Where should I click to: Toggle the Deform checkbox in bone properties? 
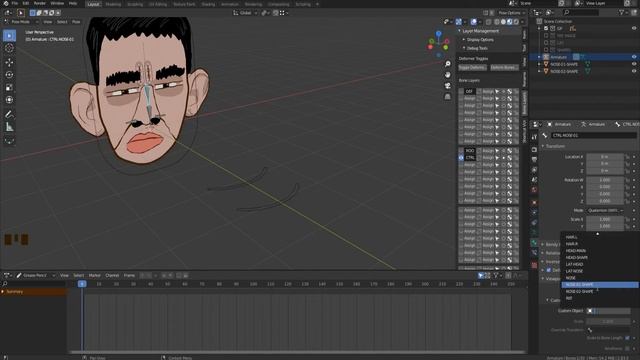(x=549, y=270)
